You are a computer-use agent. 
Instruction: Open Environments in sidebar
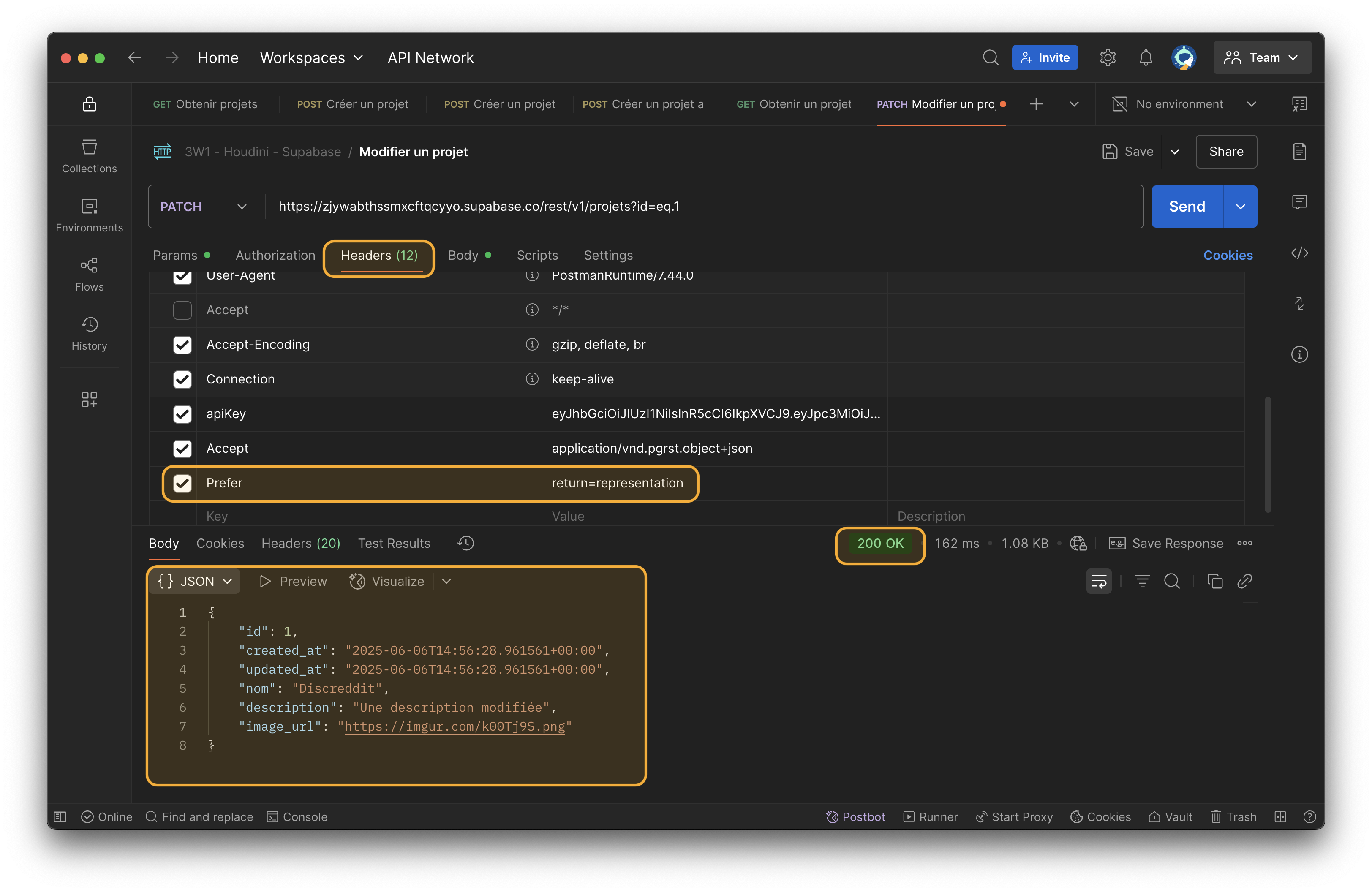pos(90,215)
